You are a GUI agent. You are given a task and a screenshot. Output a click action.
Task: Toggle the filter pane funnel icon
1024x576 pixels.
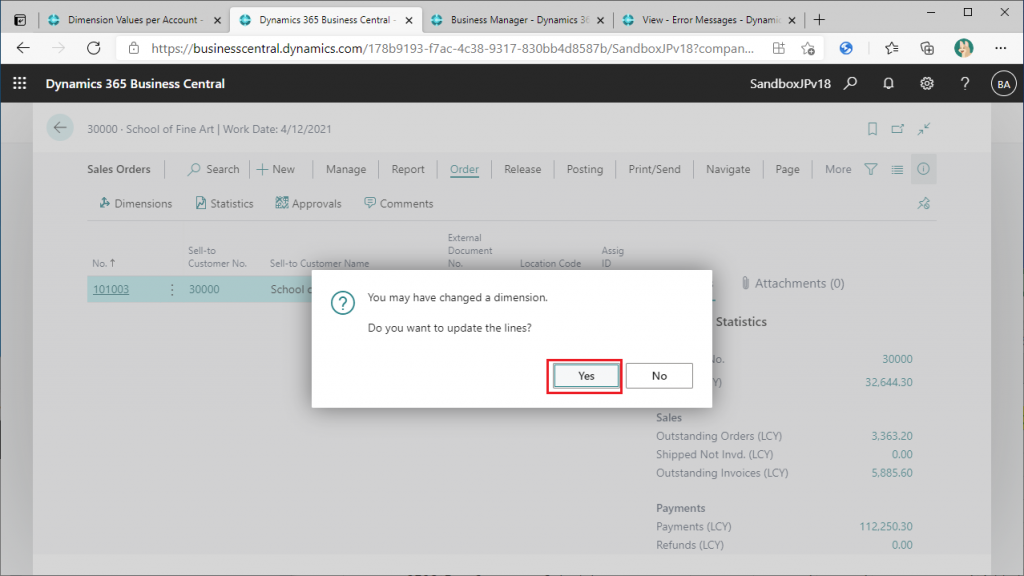[871, 169]
